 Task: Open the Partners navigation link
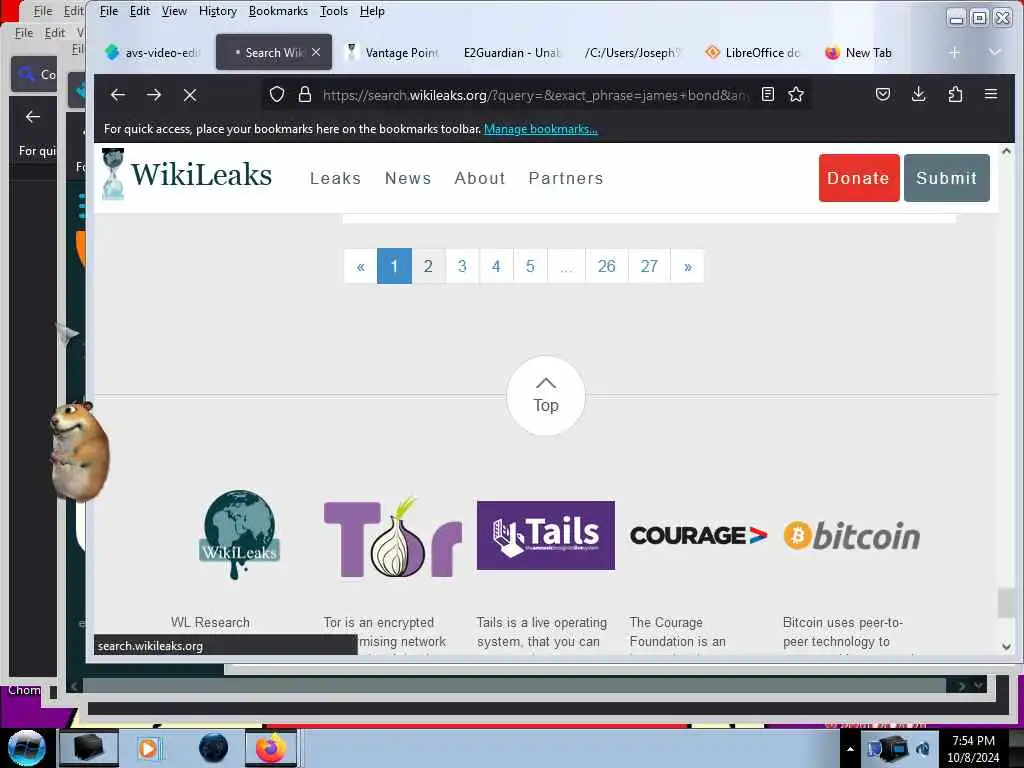pyautogui.click(x=566, y=178)
